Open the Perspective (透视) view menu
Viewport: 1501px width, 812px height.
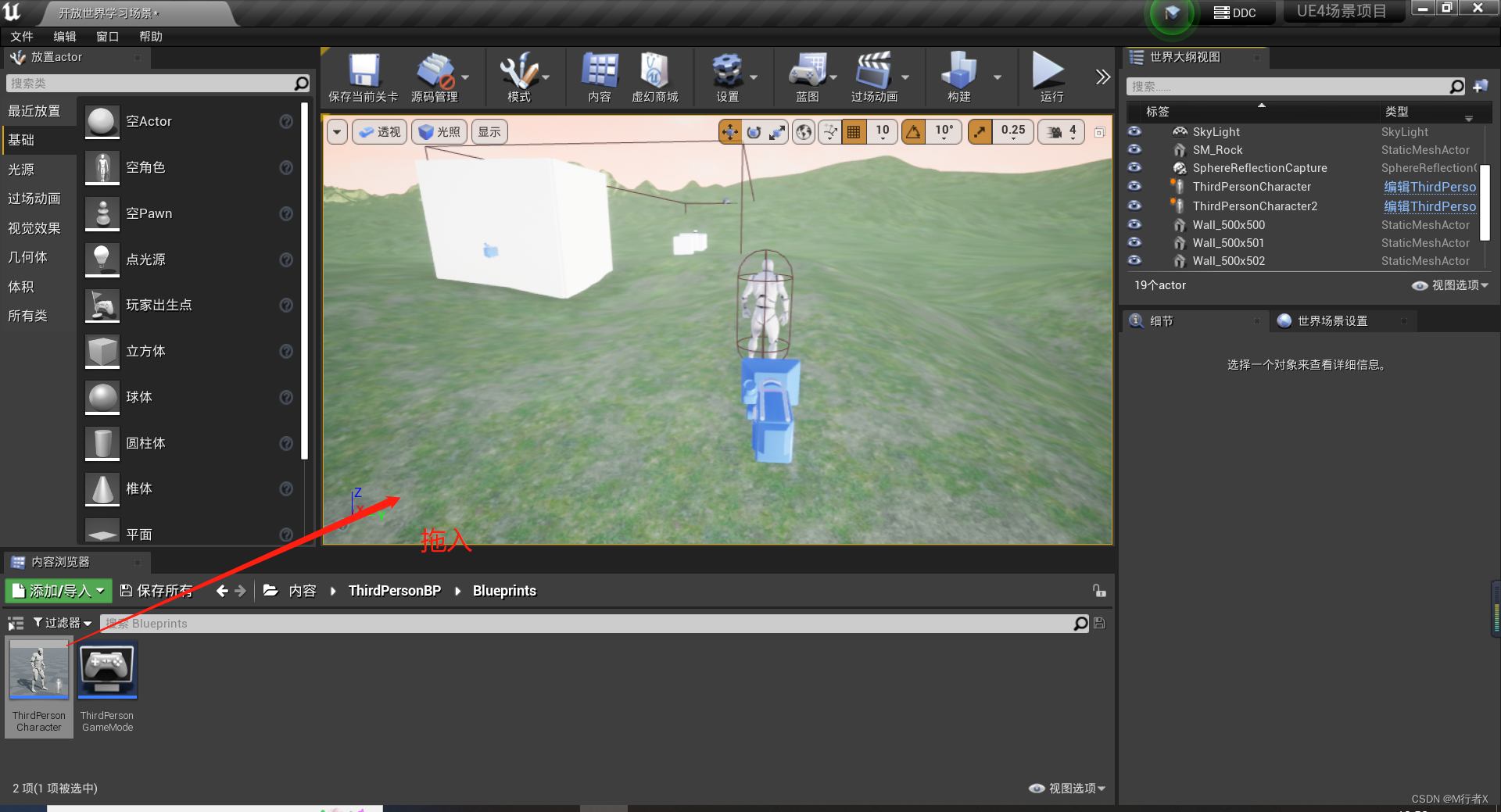[379, 132]
